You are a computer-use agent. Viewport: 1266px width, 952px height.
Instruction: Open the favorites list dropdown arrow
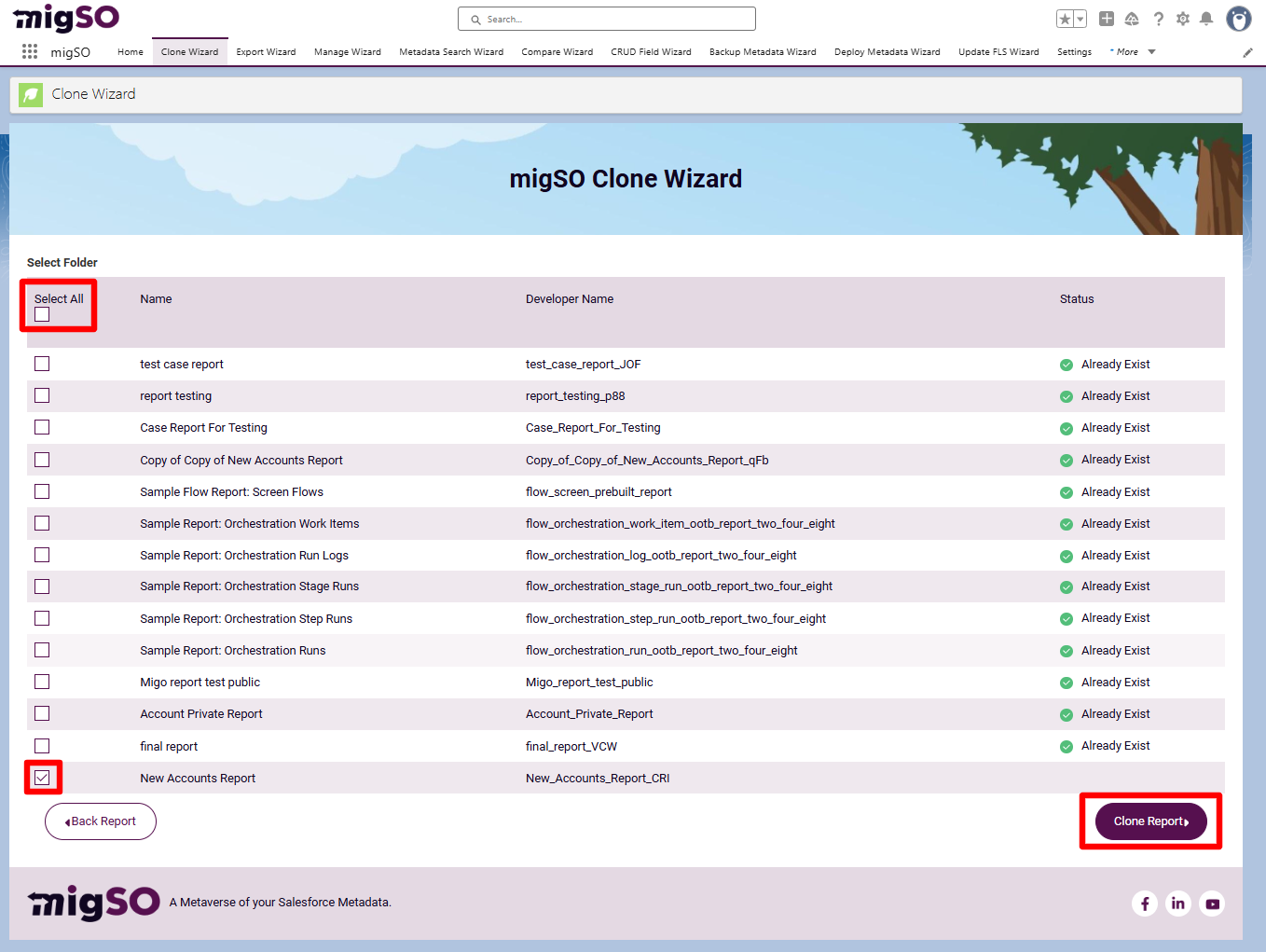click(1080, 18)
